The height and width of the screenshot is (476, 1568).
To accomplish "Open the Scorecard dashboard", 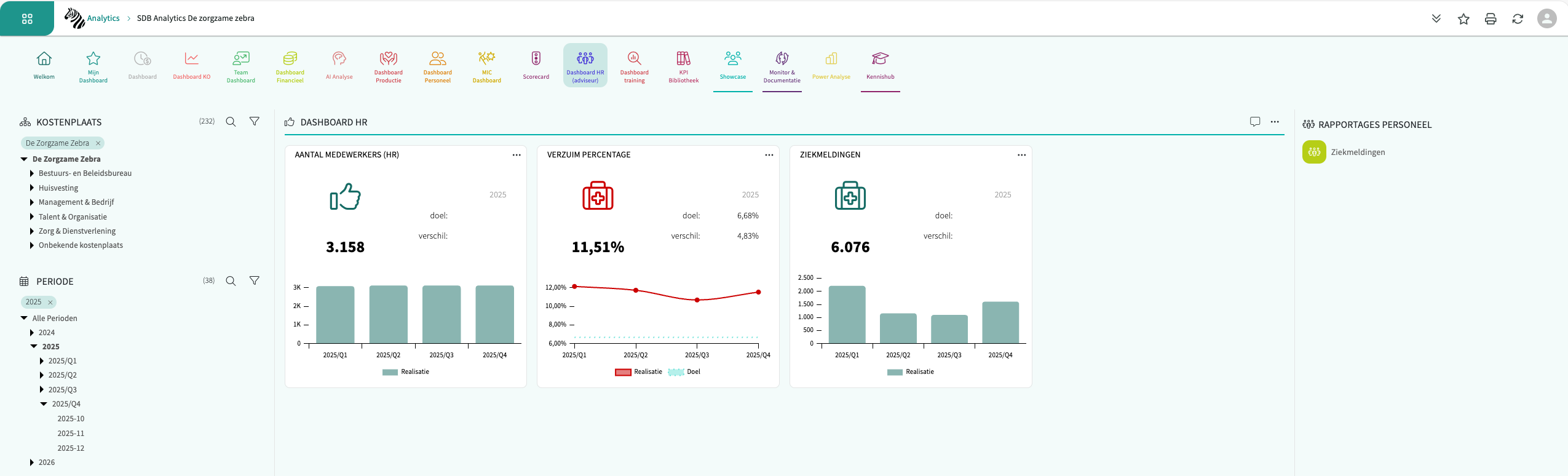I will 536,65.
